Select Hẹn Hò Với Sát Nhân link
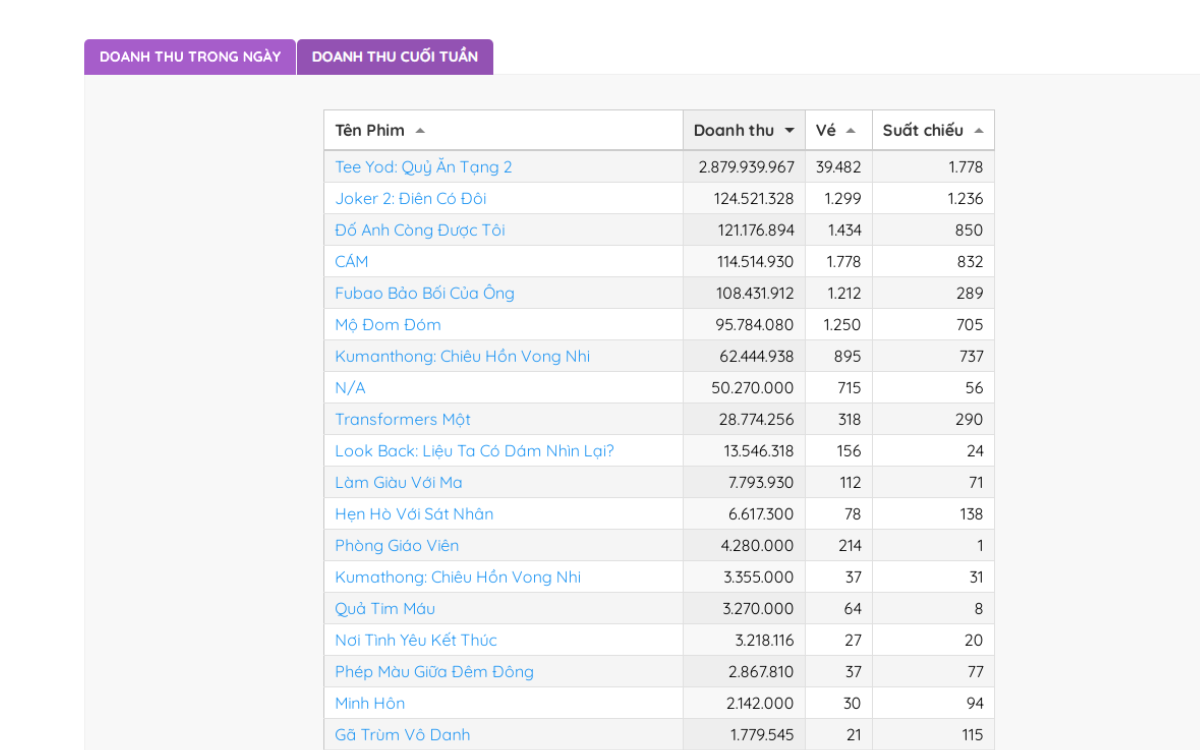This screenshot has width=1200, height=750. tap(414, 514)
